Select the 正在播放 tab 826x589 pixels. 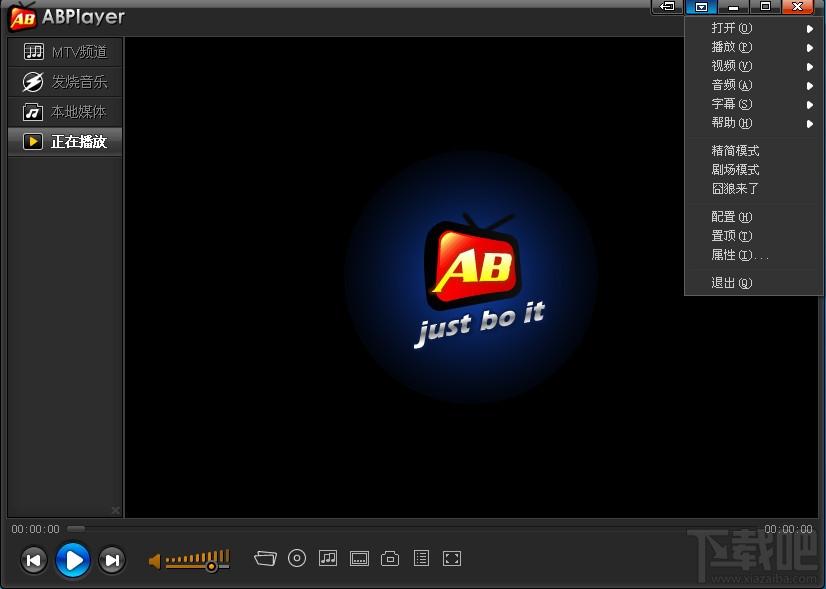point(65,142)
